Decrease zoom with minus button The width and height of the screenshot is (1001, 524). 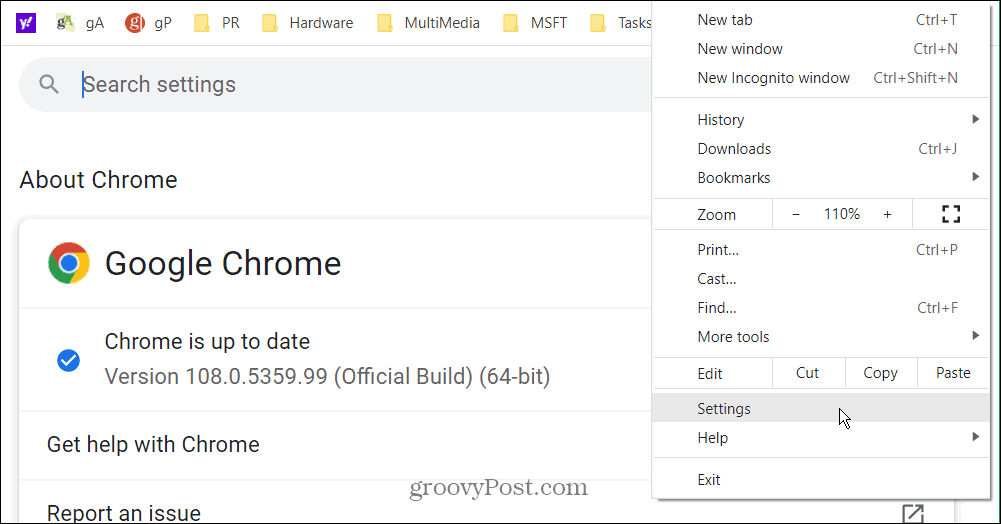[796, 214]
